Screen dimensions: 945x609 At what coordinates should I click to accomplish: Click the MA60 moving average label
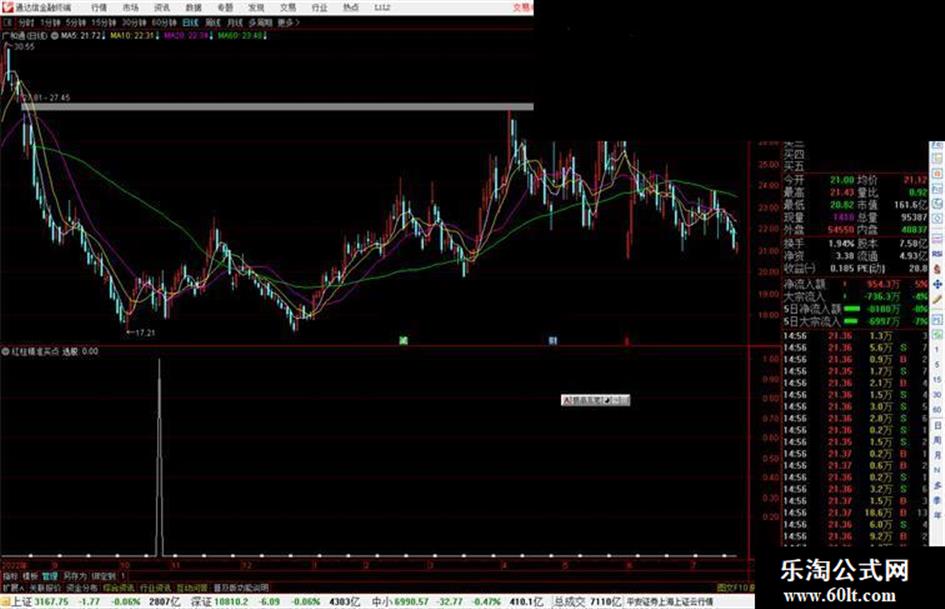[240, 36]
